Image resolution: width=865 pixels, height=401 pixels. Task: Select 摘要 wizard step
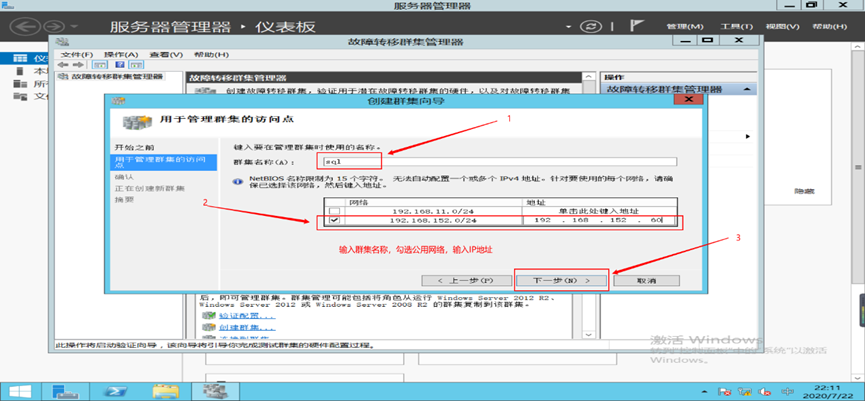[124, 200]
